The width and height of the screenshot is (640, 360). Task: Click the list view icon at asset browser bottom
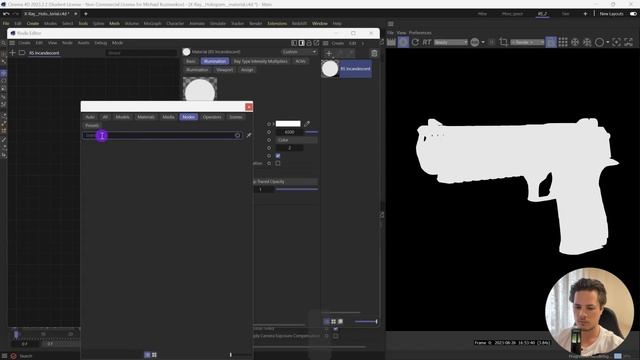click(x=147, y=355)
